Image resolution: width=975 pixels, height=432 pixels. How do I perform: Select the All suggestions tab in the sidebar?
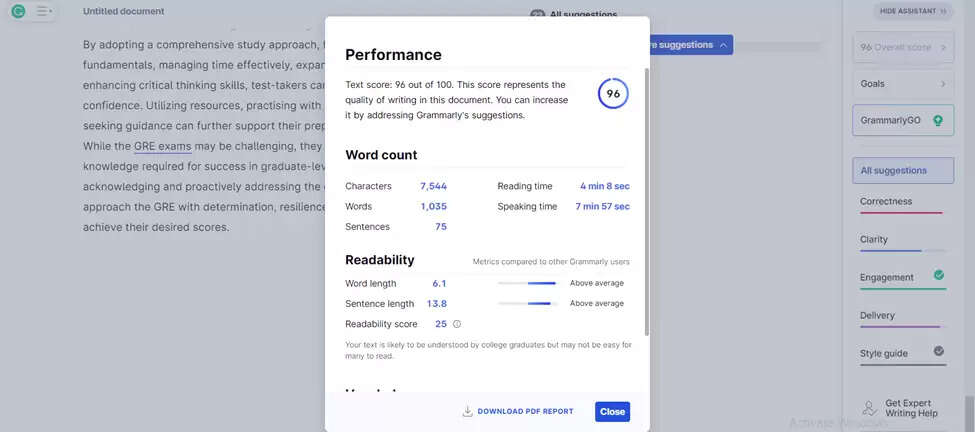pyautogui.click(x=894, y=170)
